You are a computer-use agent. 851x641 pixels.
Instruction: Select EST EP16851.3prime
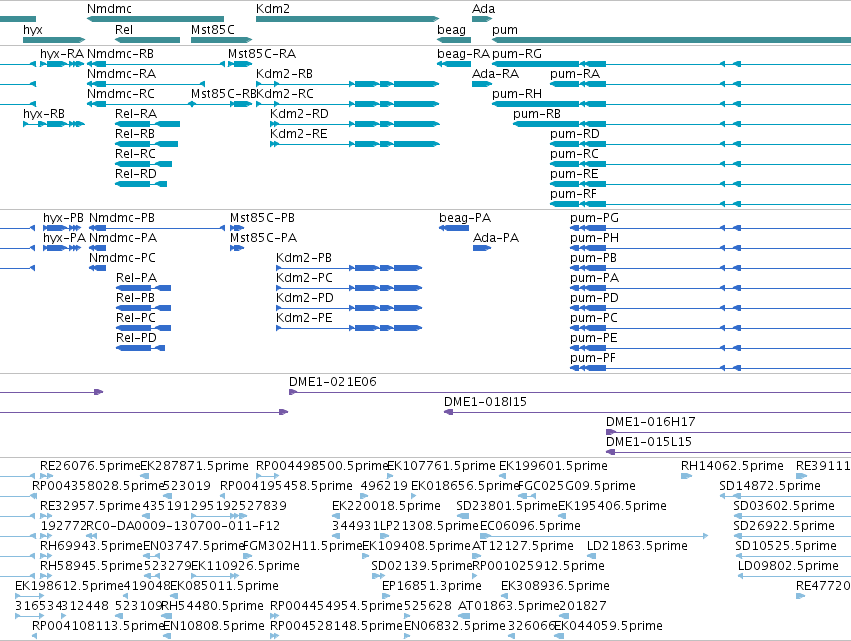[431, 587]
